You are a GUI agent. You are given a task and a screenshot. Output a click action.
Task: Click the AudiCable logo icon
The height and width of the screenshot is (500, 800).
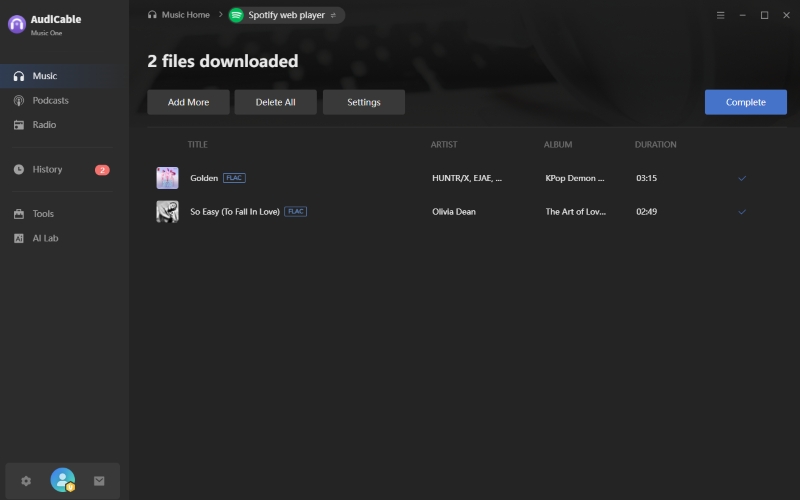point(17,24)
